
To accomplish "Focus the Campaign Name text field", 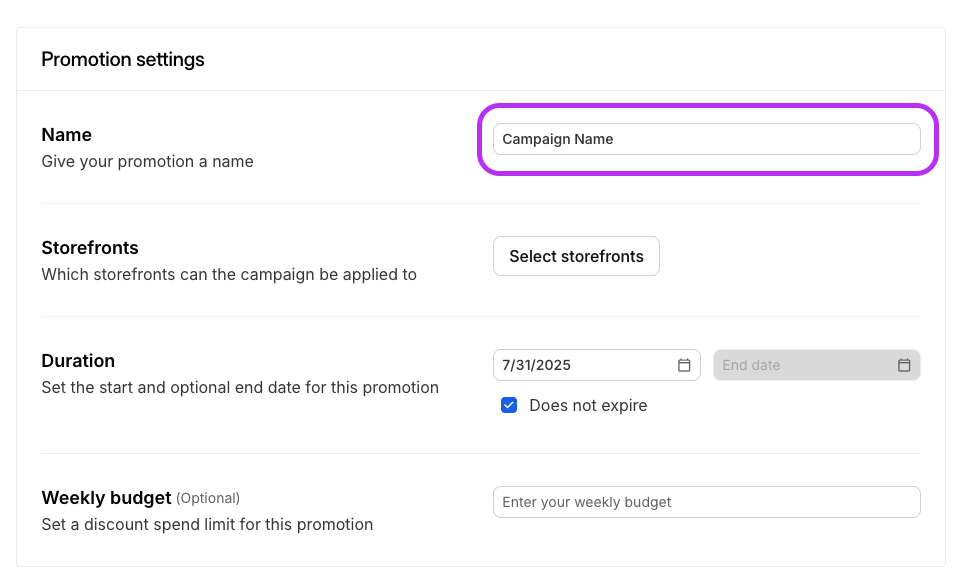I will [706, 139].
